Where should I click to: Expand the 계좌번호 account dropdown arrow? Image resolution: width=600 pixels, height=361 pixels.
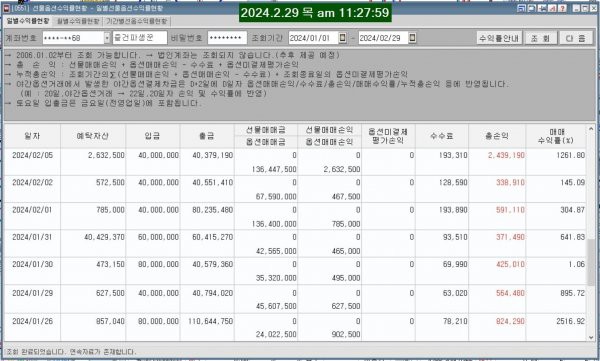coord(107,38)
